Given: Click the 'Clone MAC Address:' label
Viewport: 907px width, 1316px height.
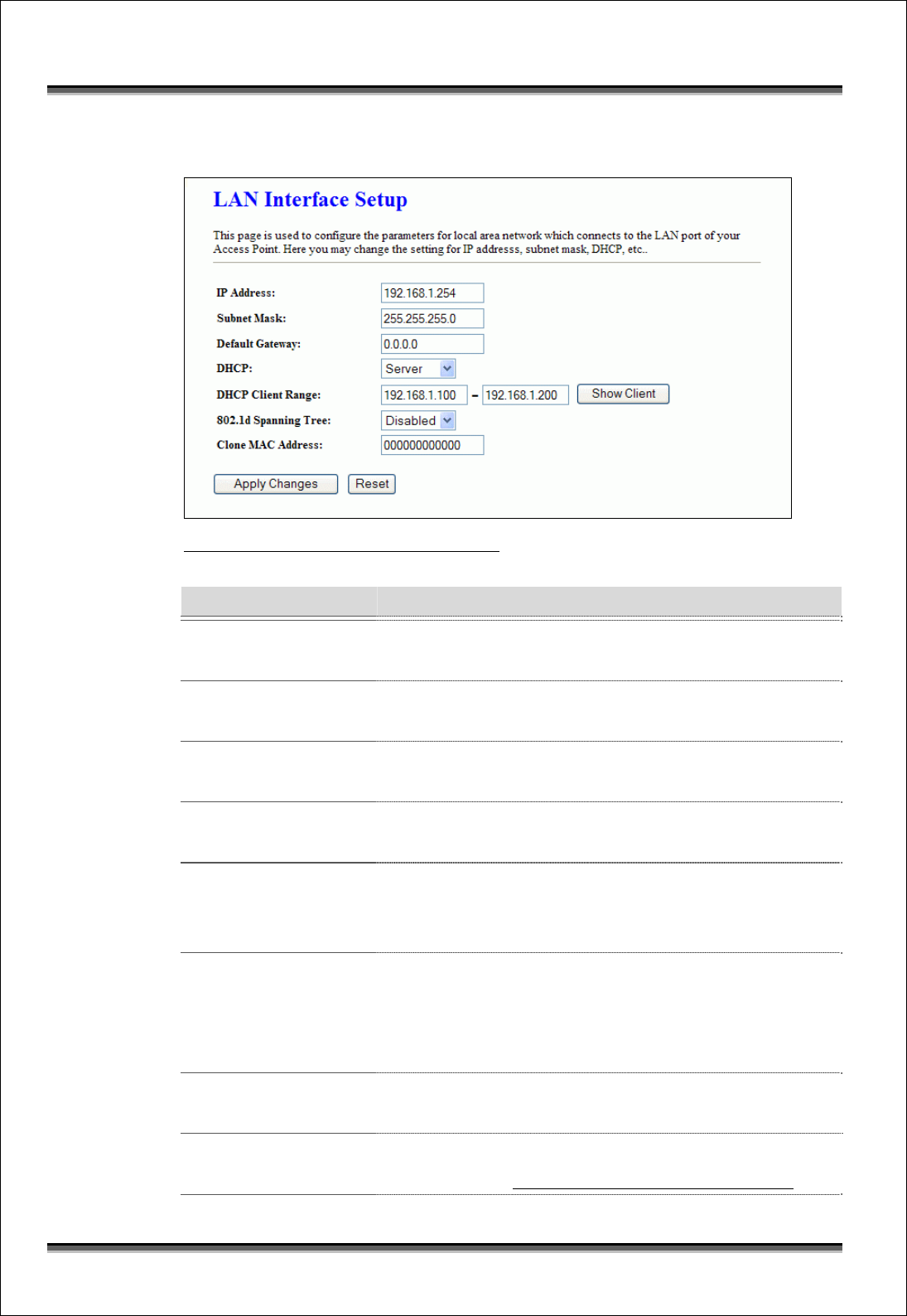Looking at the screenshot, I should pos(269,445).
